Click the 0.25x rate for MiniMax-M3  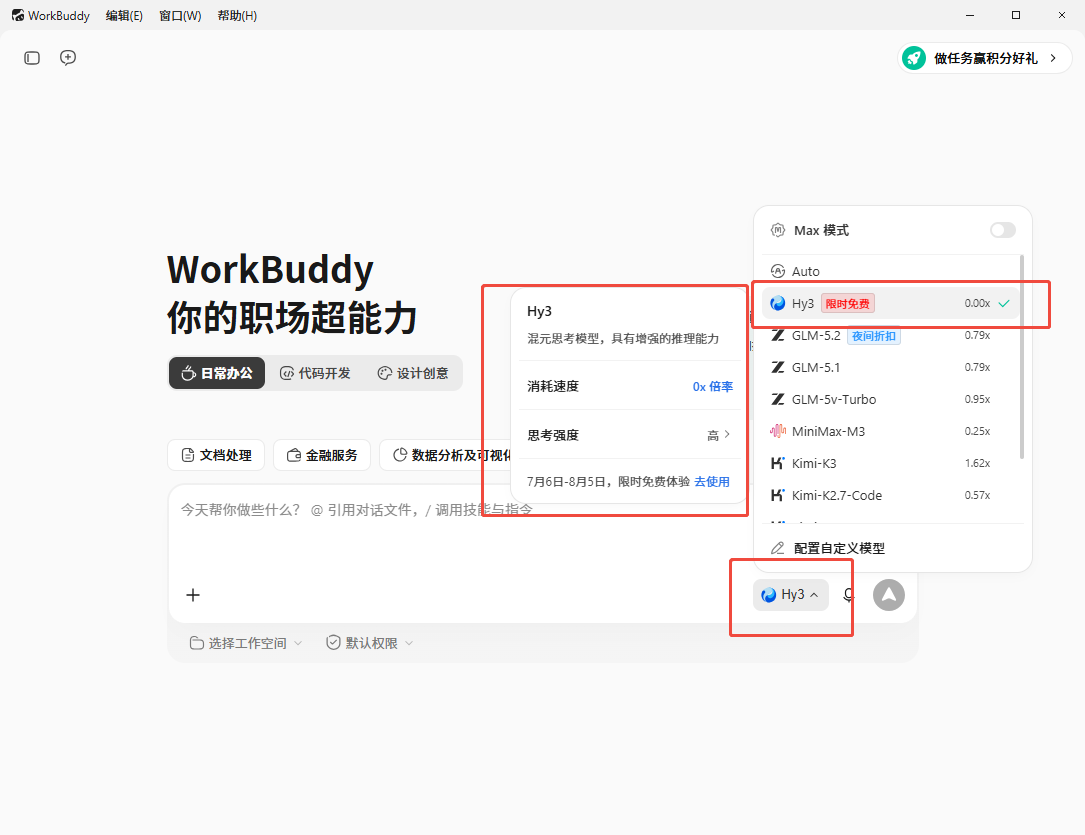click(977, 431)
